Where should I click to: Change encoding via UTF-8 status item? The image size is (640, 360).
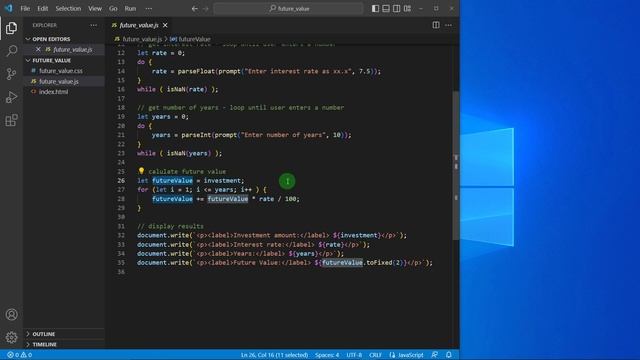point(354,355)
